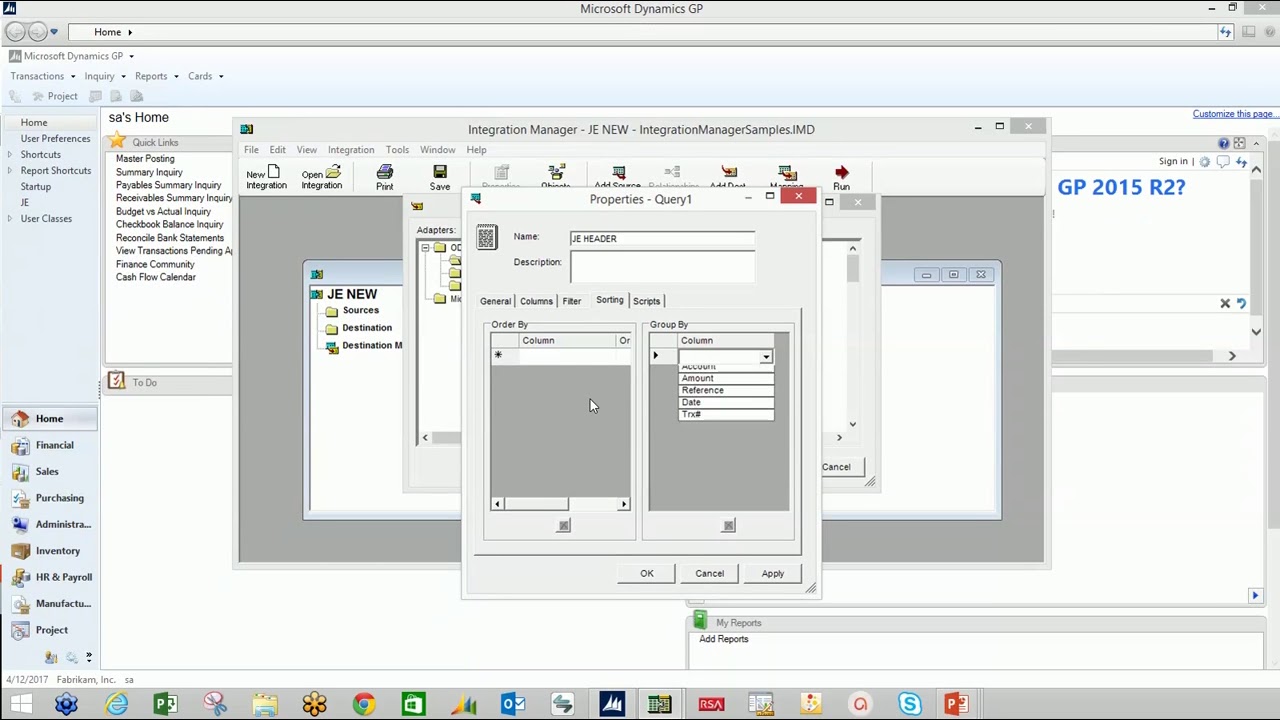Viewport: 1280px width, 720px height.
Task: Open Sales navigation pane button
Action: (50, 472)
